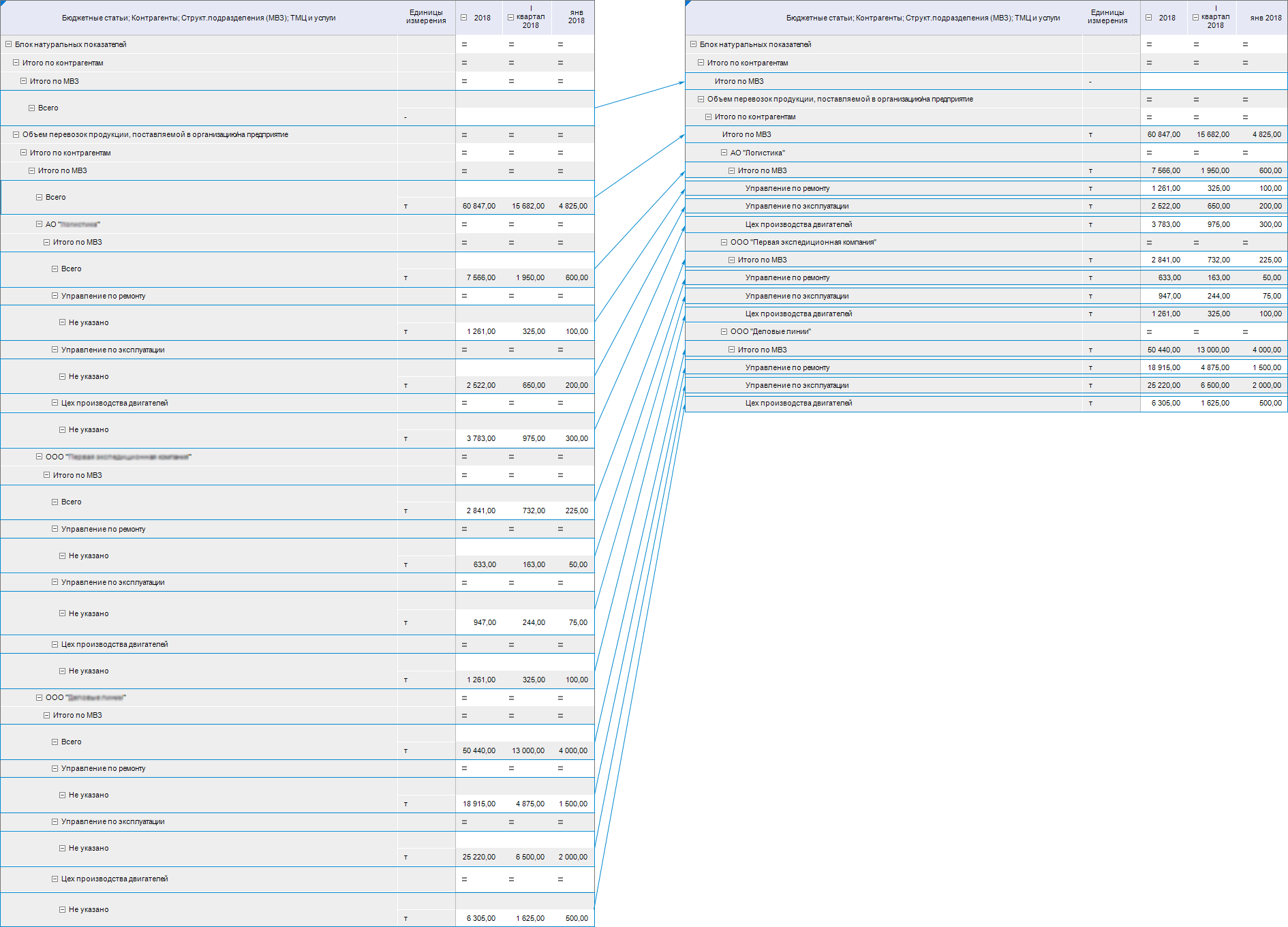Select cell 15 682,00 in right table
Viewport: 1288px width, 927px height.
(x=1213, y=135)
